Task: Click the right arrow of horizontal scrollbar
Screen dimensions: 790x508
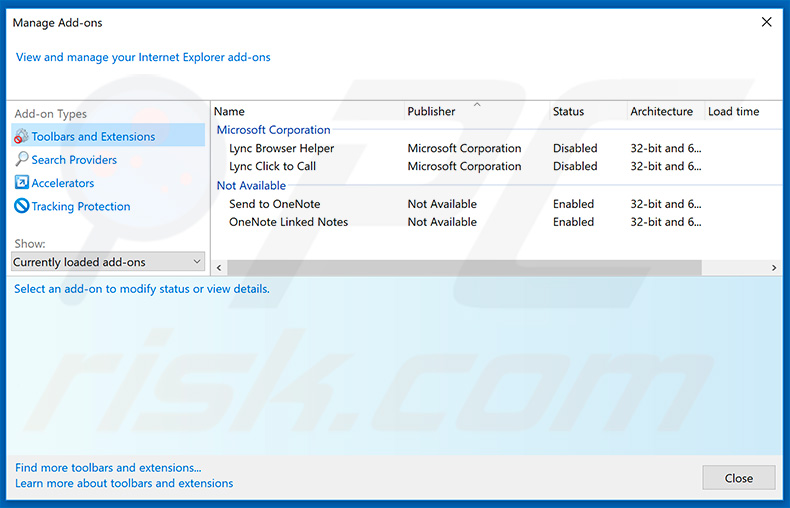Action: (x=774, y=268)
